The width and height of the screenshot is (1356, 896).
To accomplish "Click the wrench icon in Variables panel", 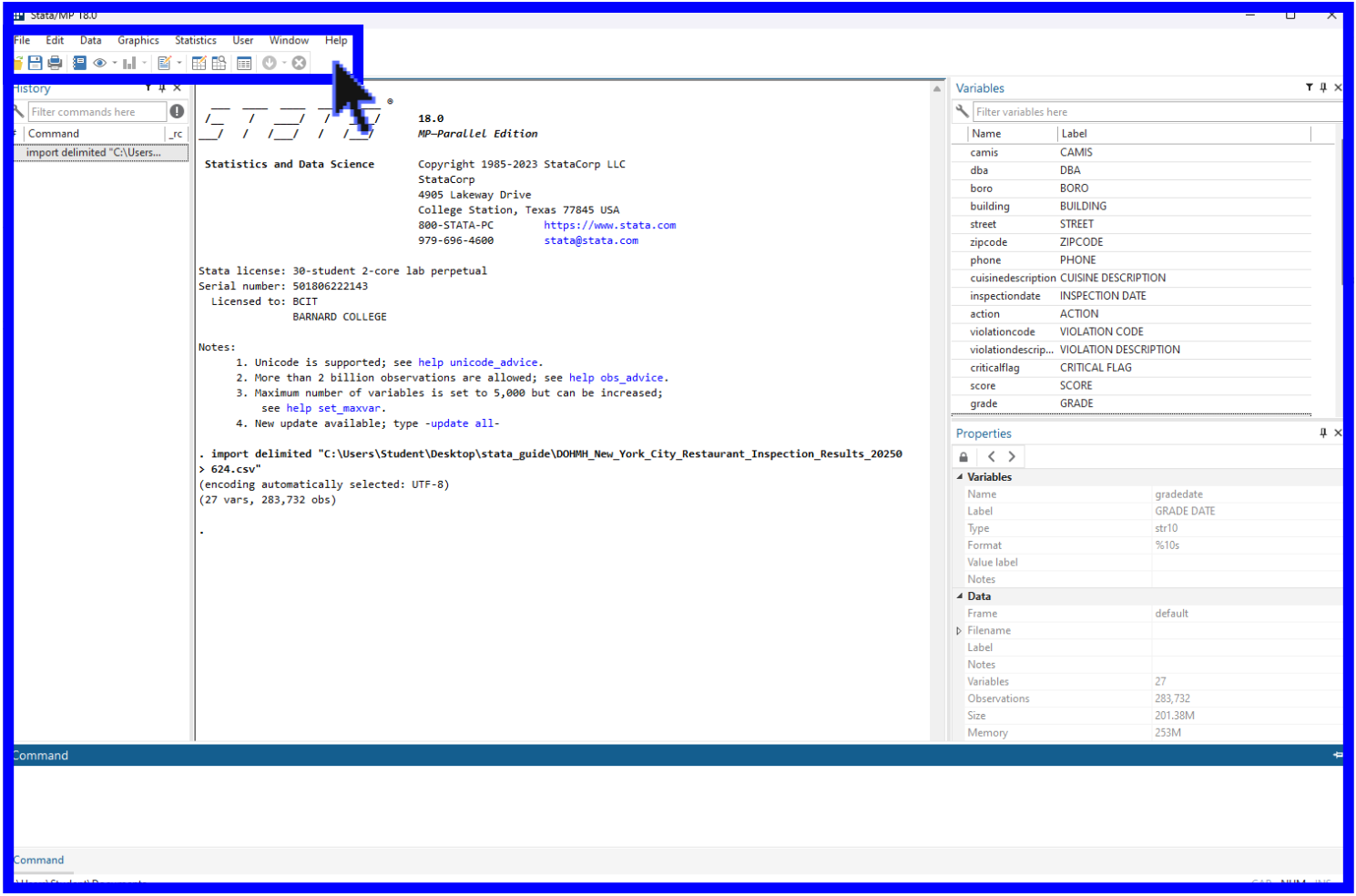I will pos(962,111).
